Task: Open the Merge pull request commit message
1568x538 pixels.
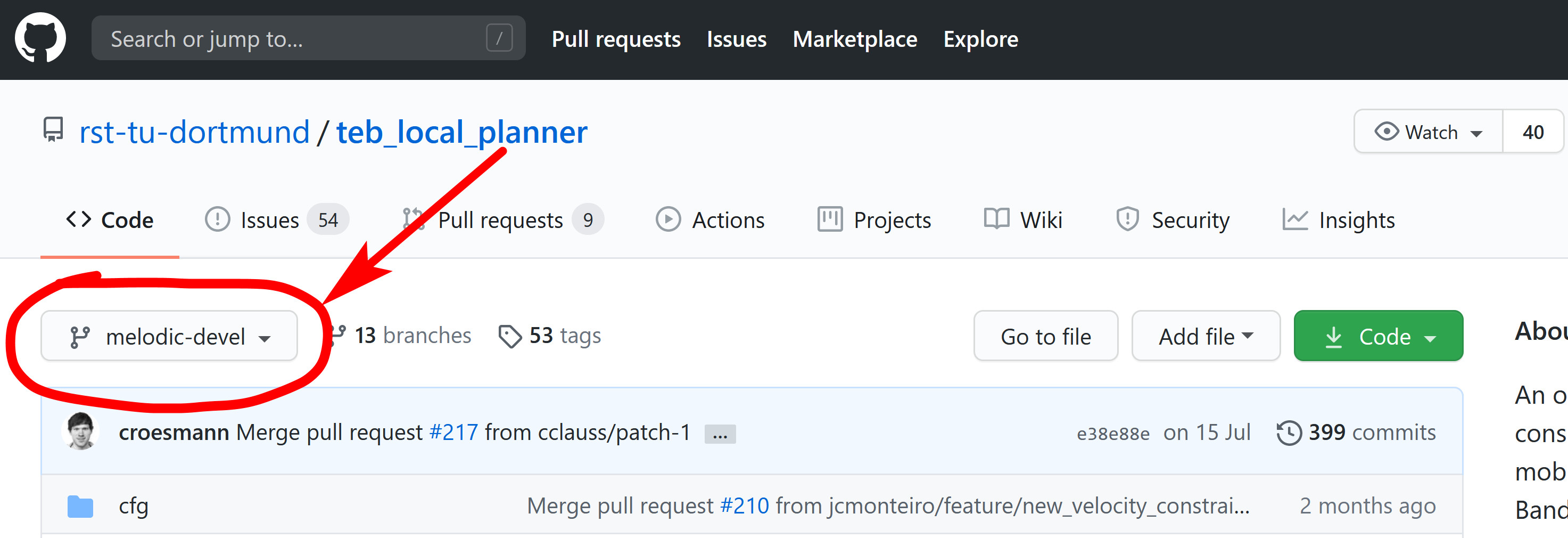Action: 329,432
